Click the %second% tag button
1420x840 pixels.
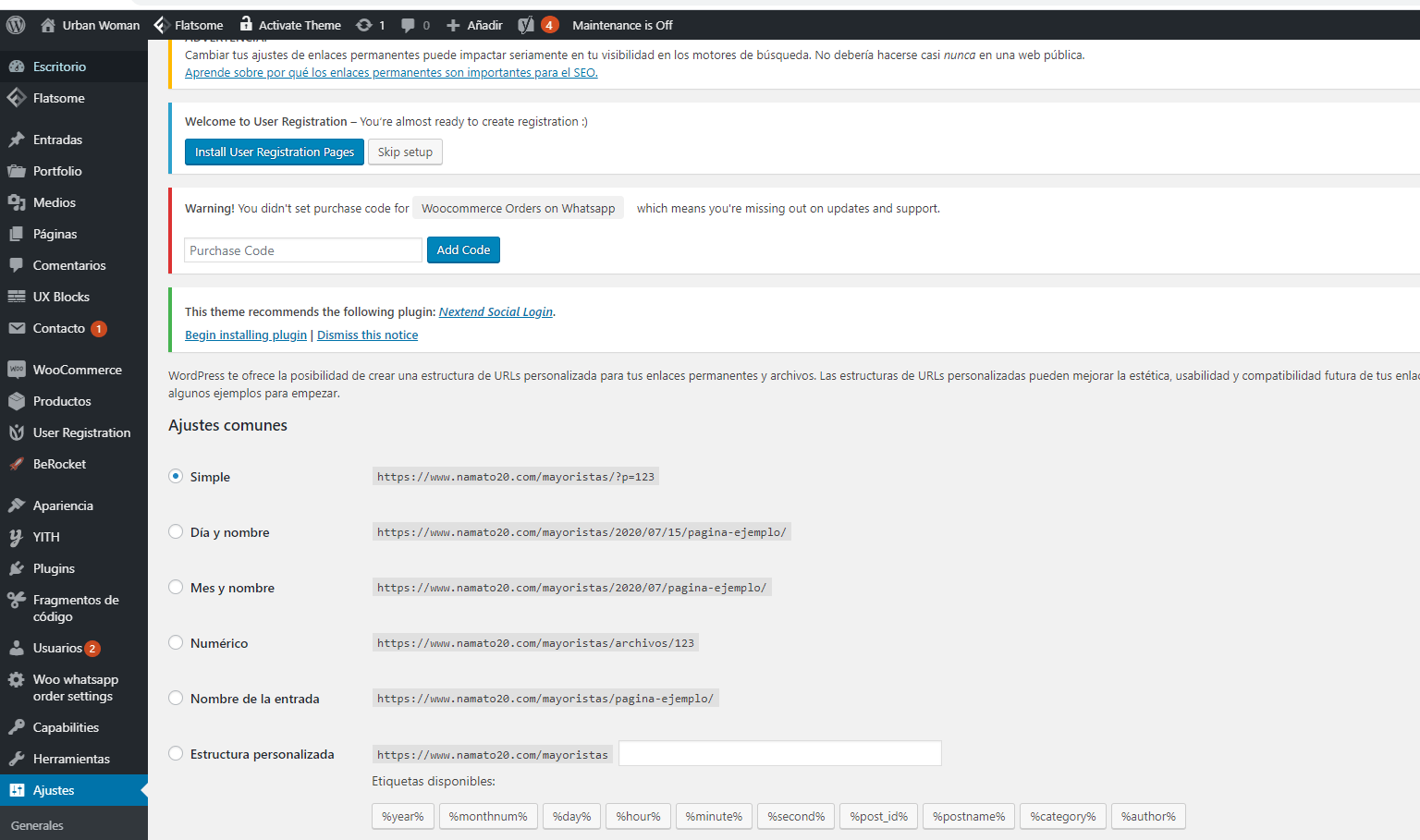796,816
